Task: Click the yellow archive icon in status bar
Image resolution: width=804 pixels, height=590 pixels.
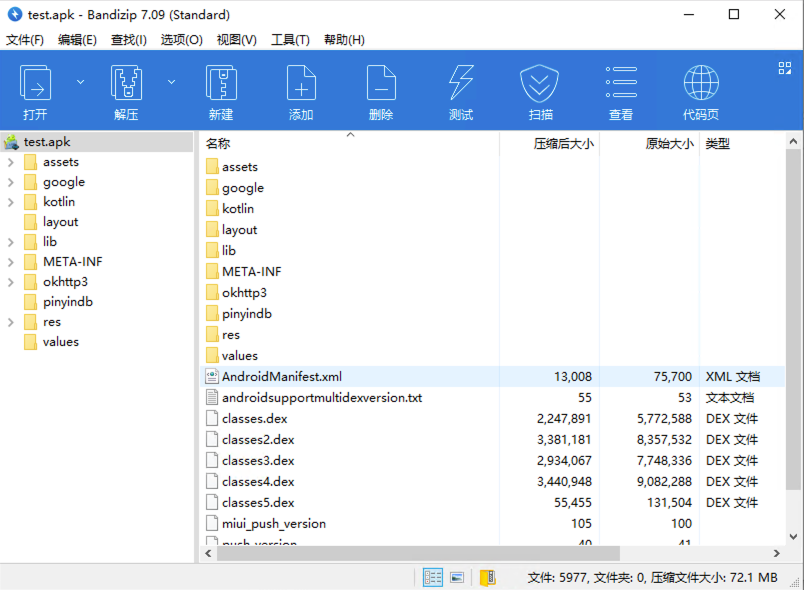Action: click(487, 578)
